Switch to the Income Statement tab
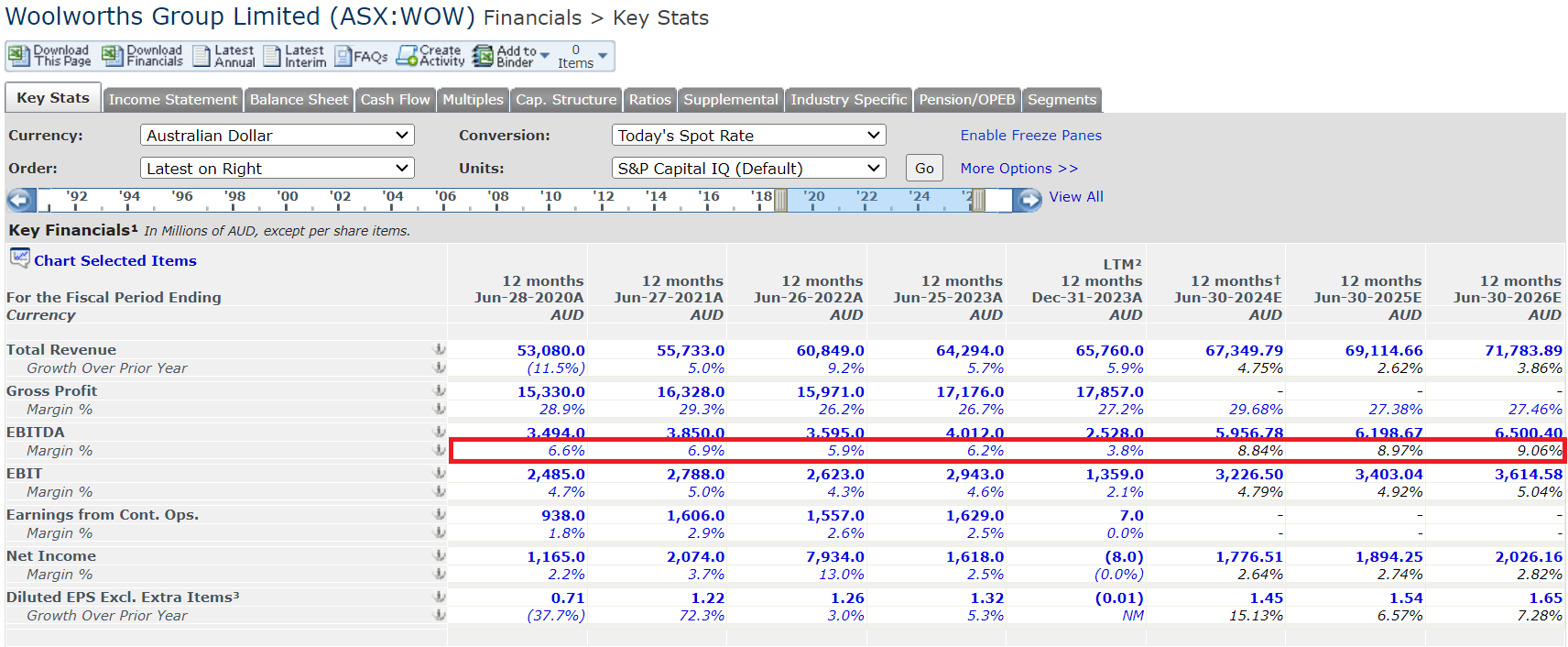Viewport: 1568px width, 647px height. 172,100
